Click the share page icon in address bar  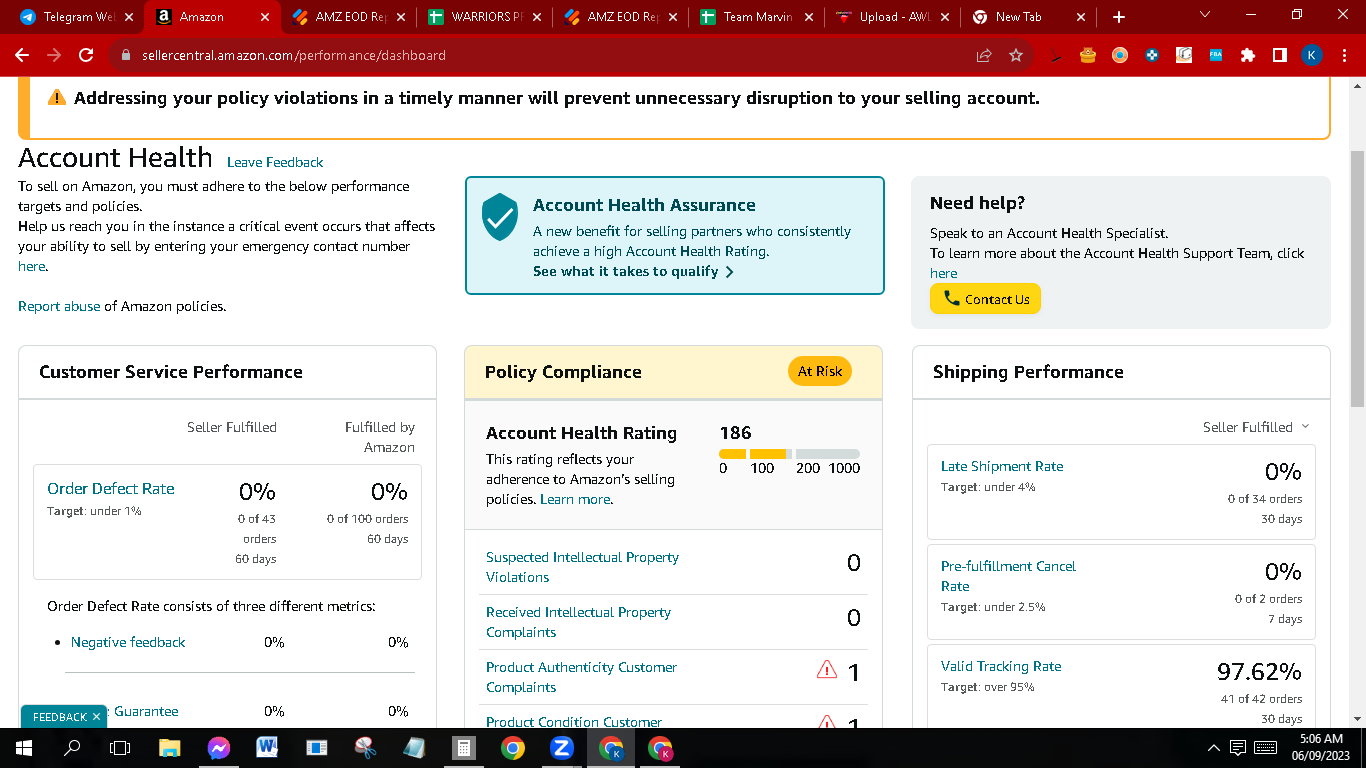pos(984,55)
